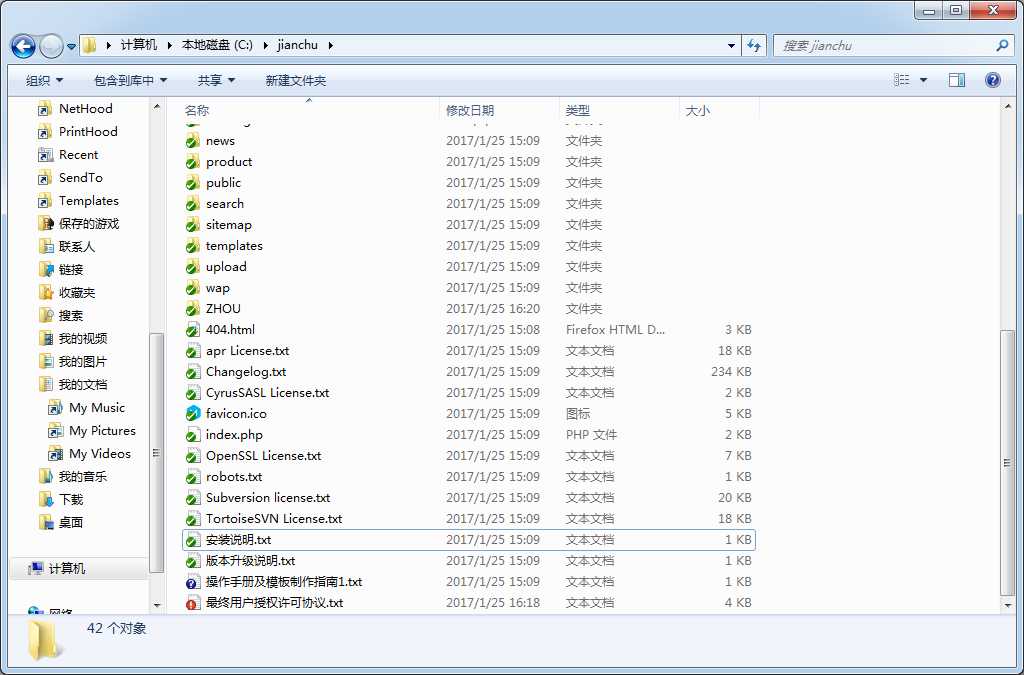Go back with the blue Back arrow
This screenshot has height=675, width=1024.
[x=24, y=46]
